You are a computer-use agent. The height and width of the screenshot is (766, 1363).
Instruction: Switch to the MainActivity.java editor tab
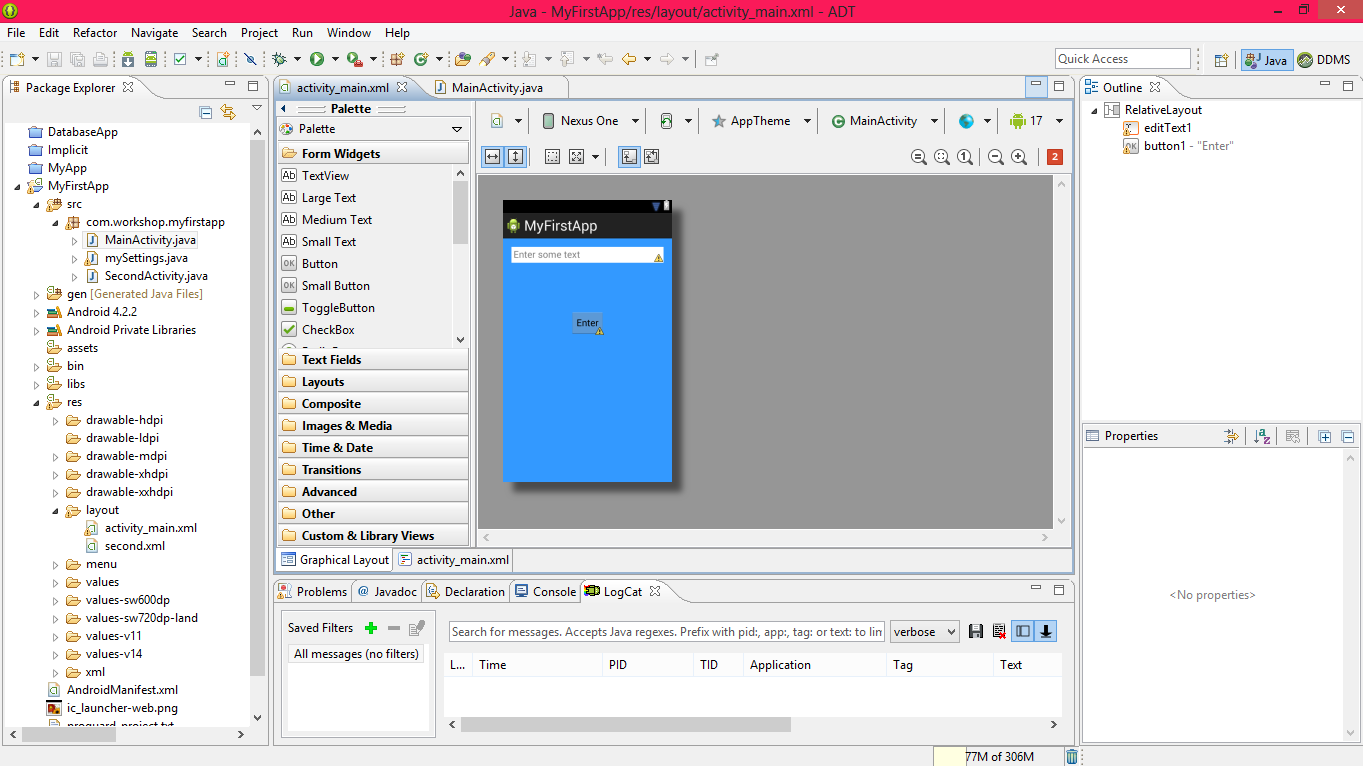click(495, 87)
